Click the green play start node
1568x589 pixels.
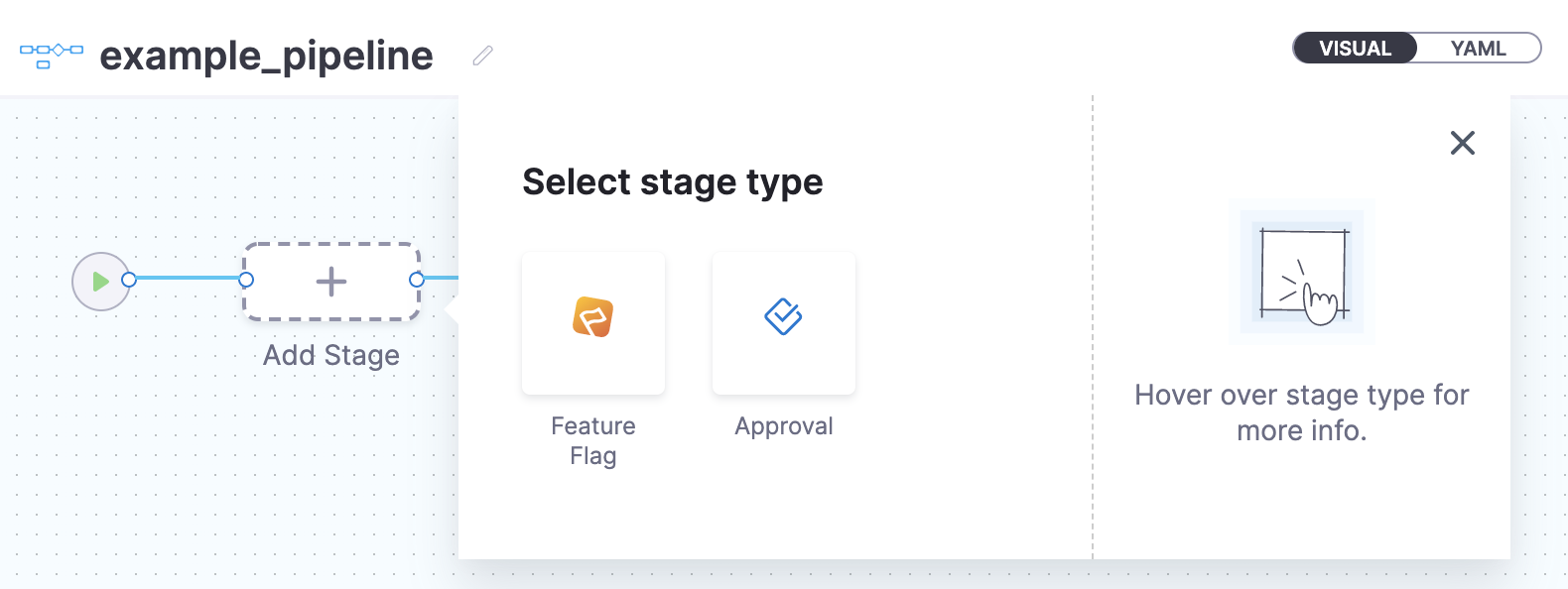coord(100,282)
